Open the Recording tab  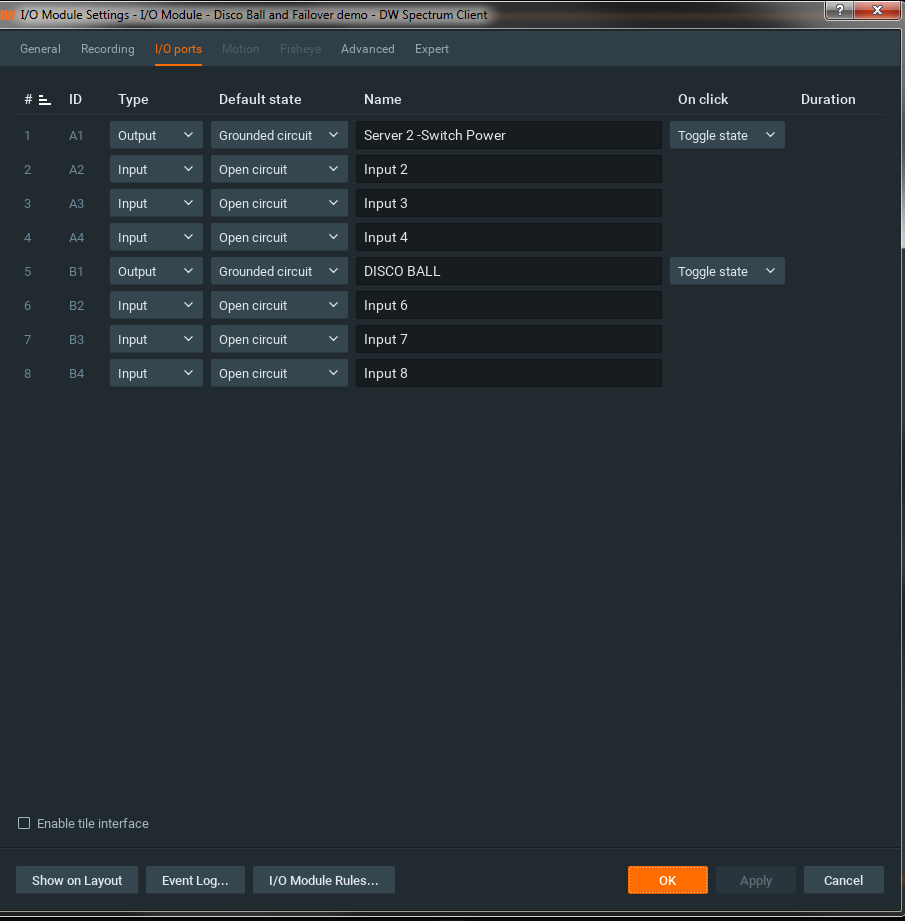[x=107, y=48]
